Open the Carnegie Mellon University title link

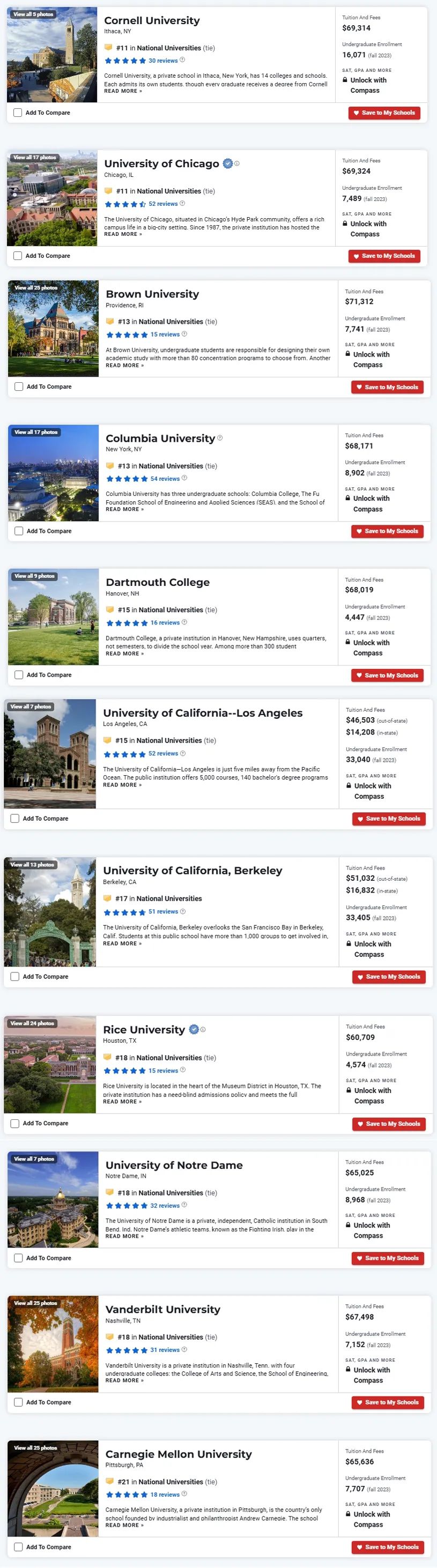click(179, 1454)
